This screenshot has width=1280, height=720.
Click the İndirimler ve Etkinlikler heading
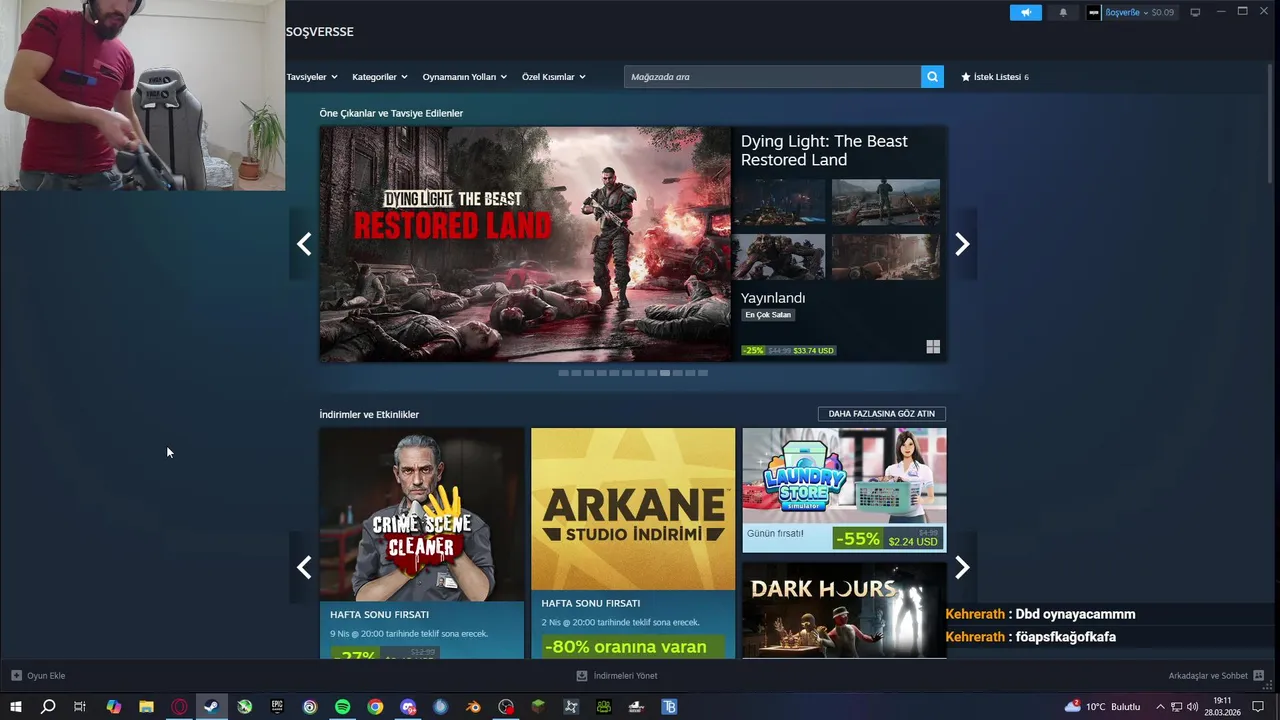pos(369,415)
